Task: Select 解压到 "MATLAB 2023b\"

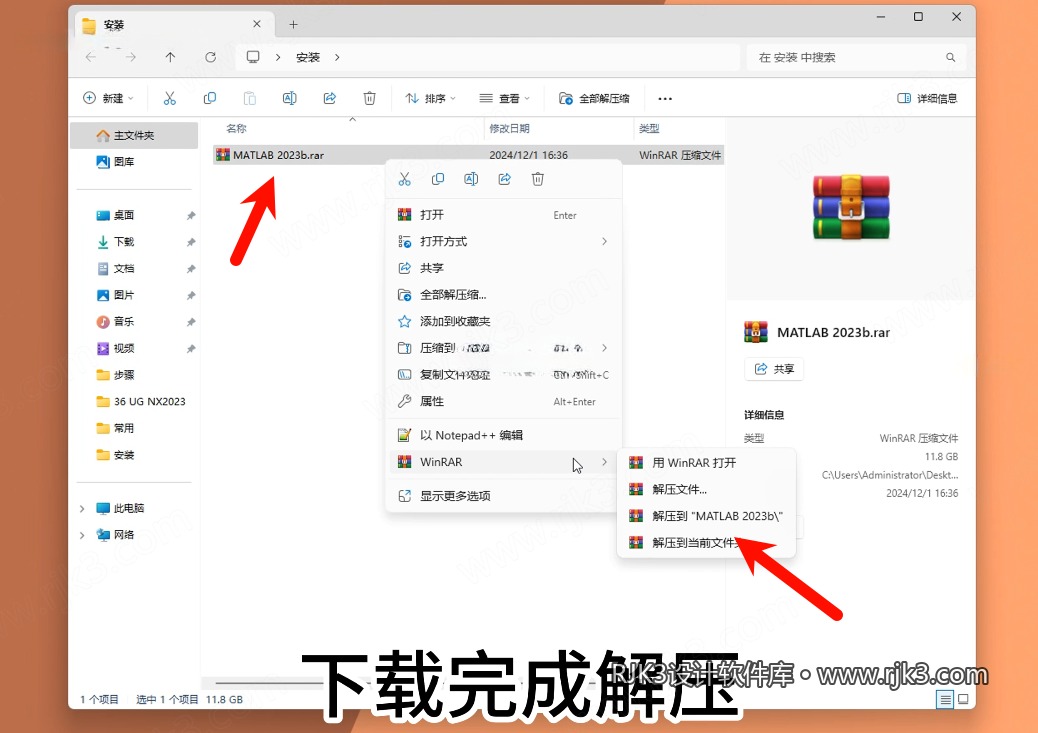Action: click(x=706, y=516)
